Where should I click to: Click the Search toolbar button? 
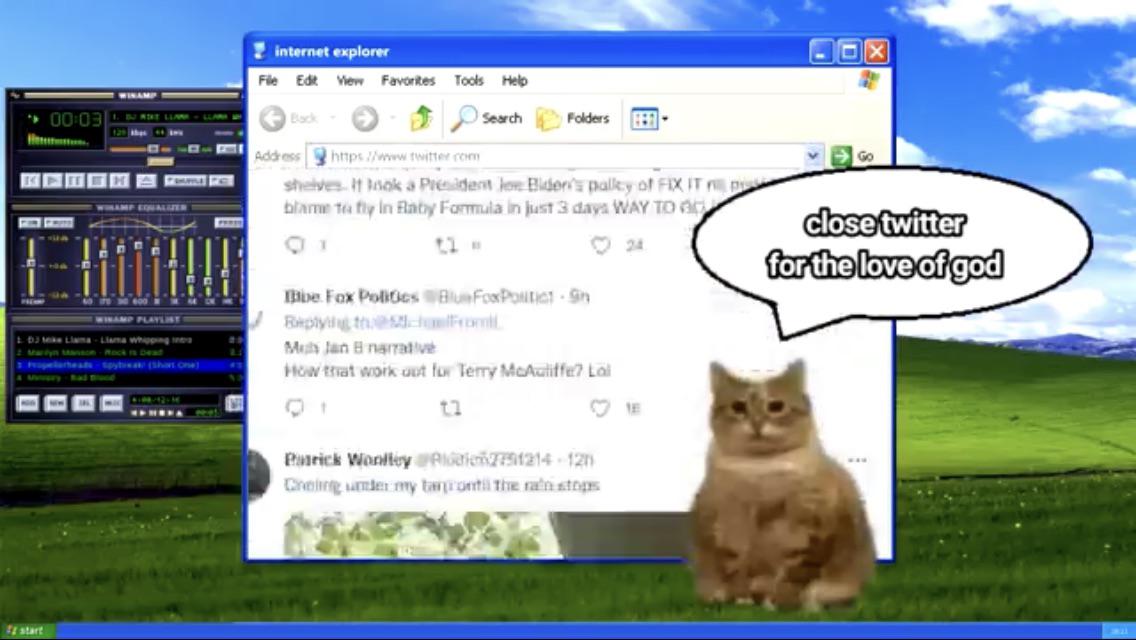(x=486, y=118)
